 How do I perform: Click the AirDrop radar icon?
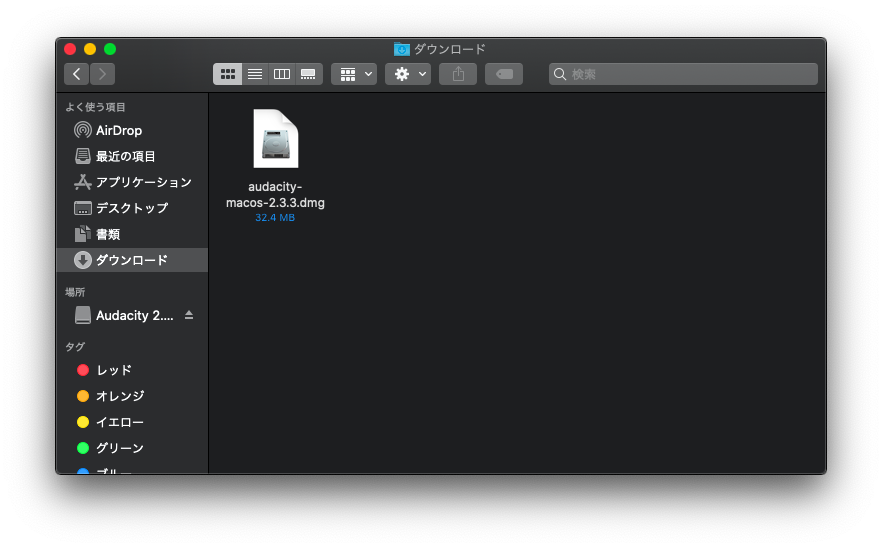pyautogui.click(x=83, y=131)
